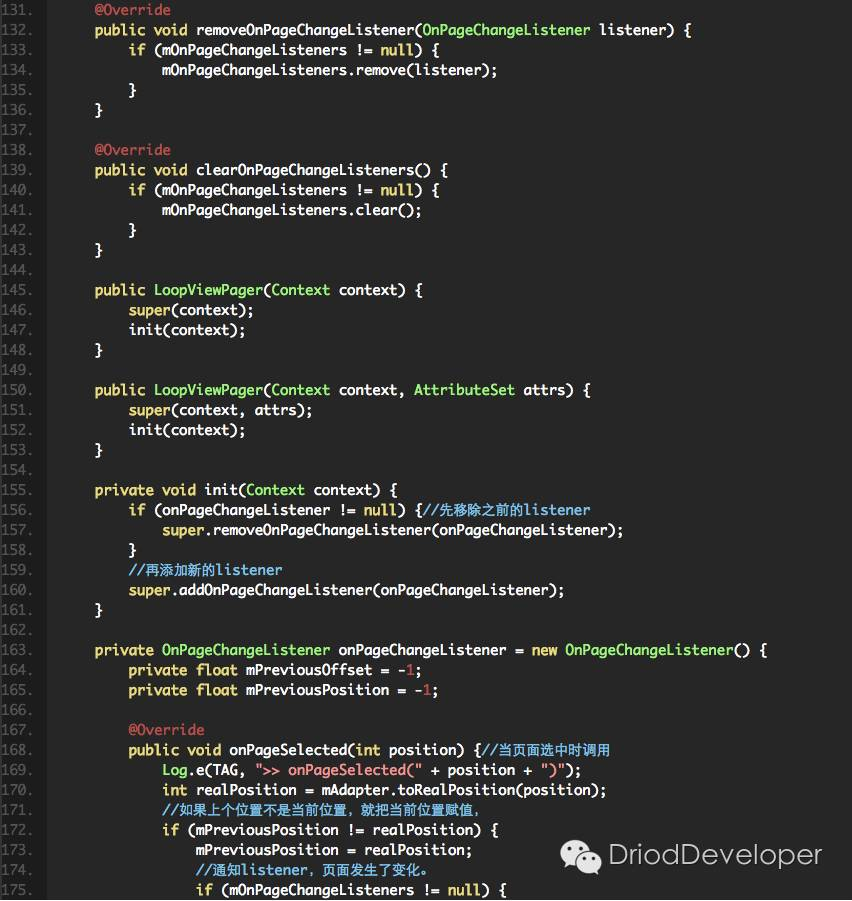The width and height of the screenshot is (852, 901).
Task: Click init(context); on line 152
Action: (187, 430)
